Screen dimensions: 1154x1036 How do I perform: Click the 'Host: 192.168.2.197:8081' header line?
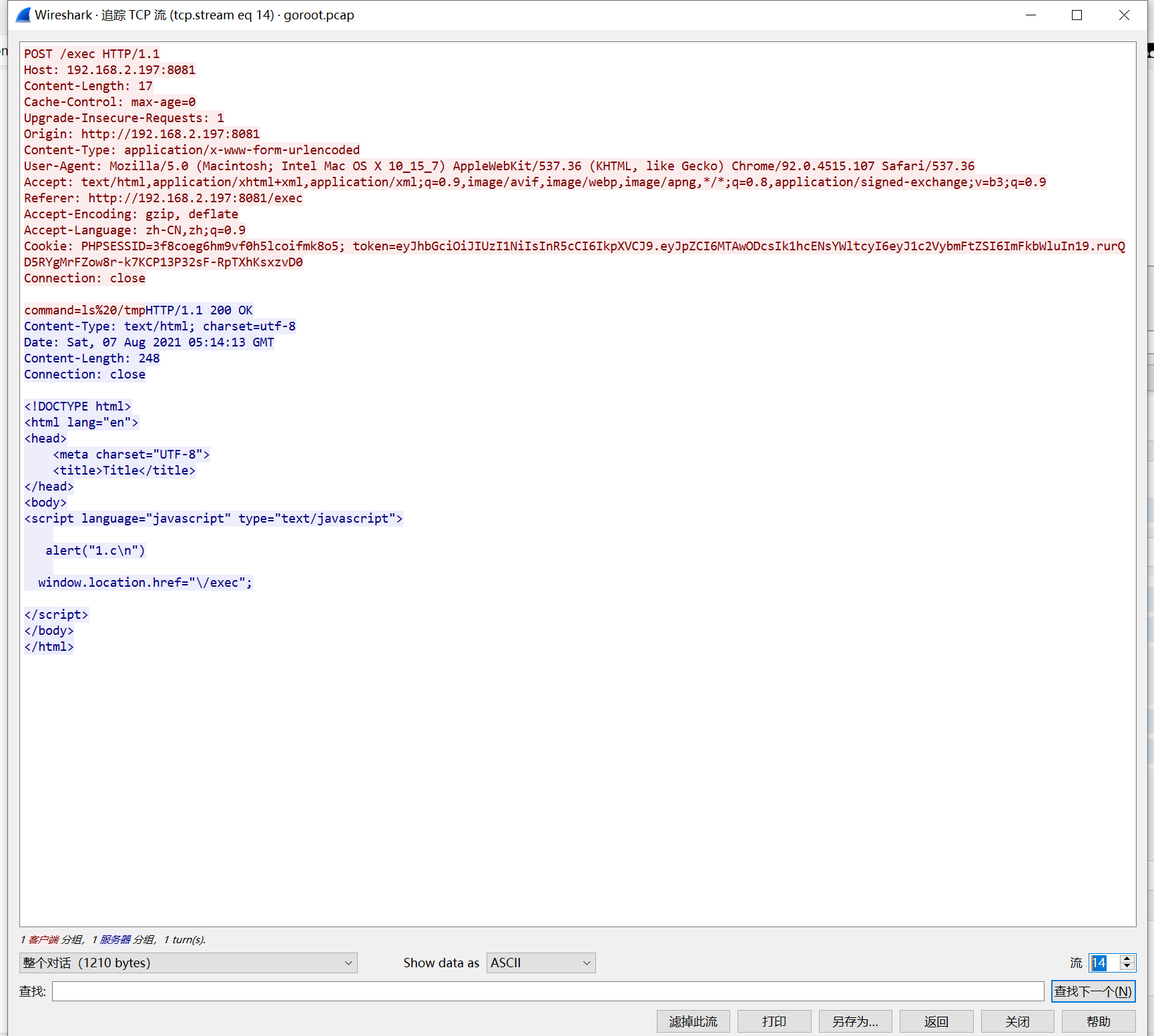[x=109, y=70]
